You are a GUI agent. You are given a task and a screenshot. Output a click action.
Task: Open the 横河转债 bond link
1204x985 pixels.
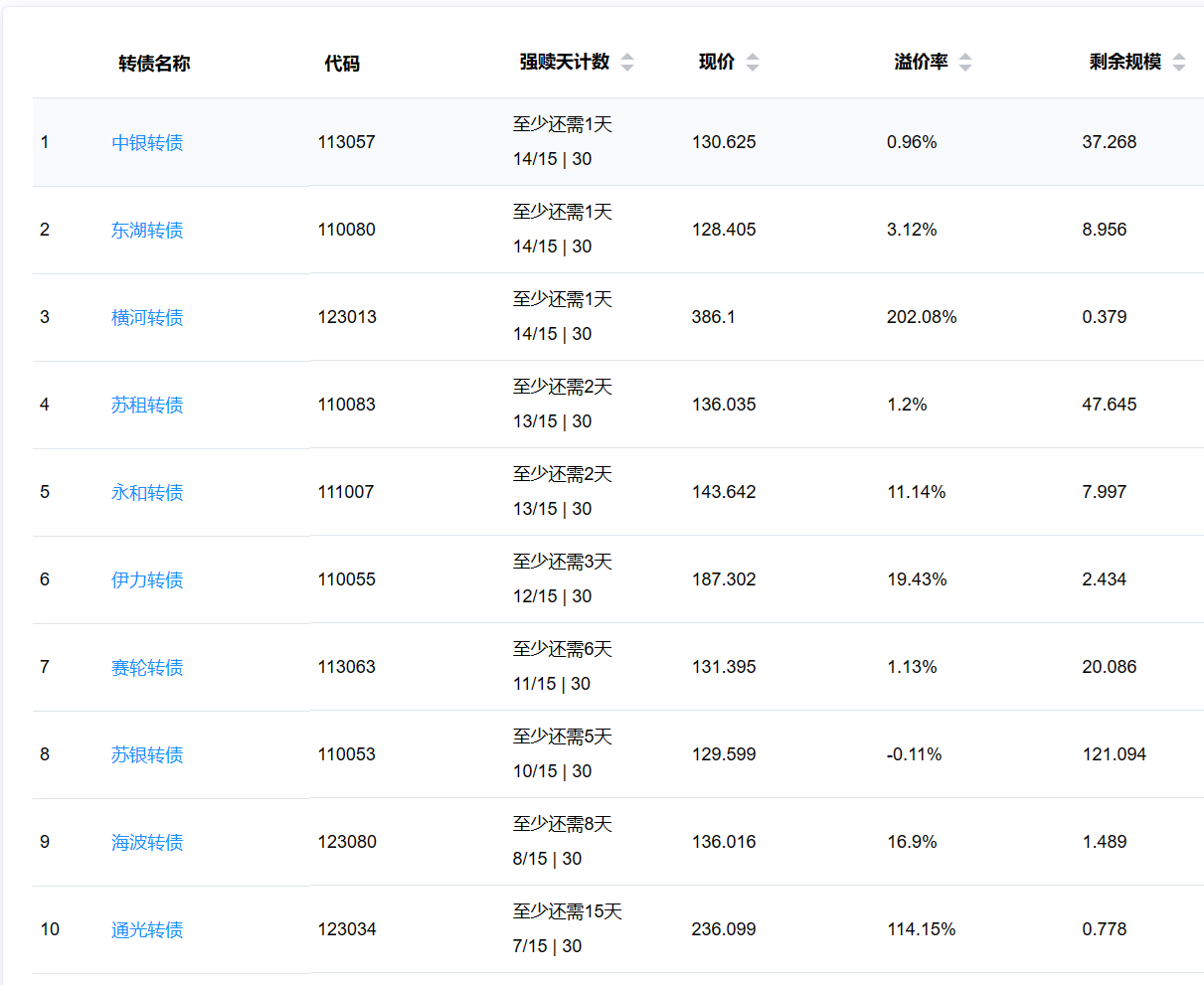(147, 317)
